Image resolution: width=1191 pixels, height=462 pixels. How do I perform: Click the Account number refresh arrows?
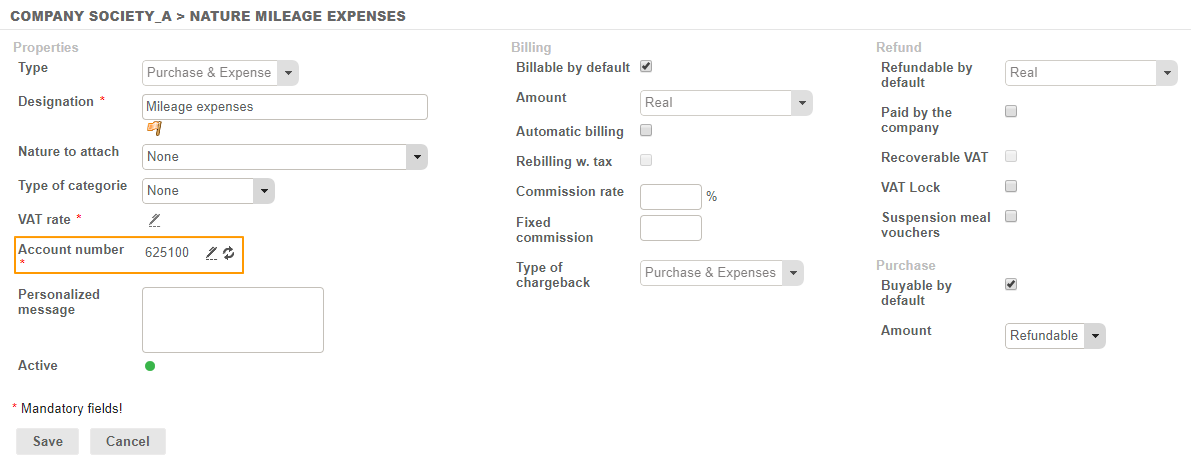click(229, 253)
